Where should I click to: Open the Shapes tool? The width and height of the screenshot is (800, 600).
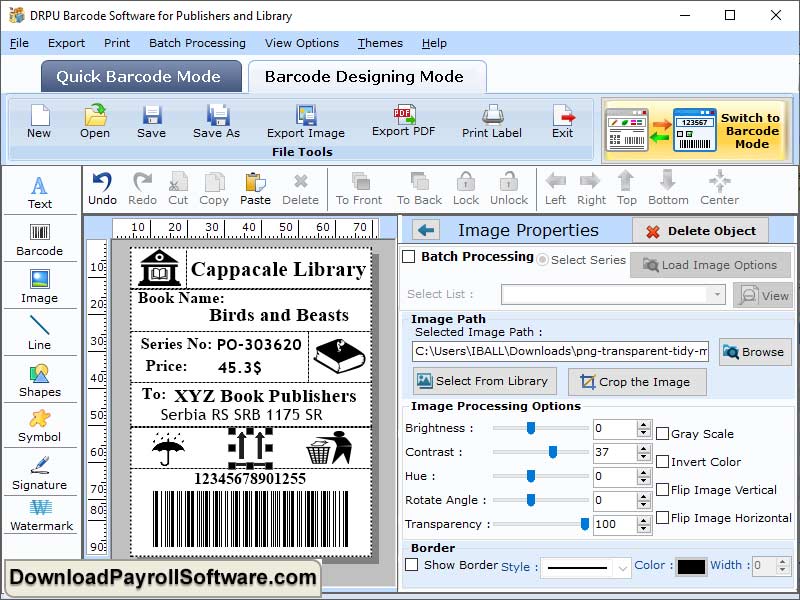[x=40, y=383]
